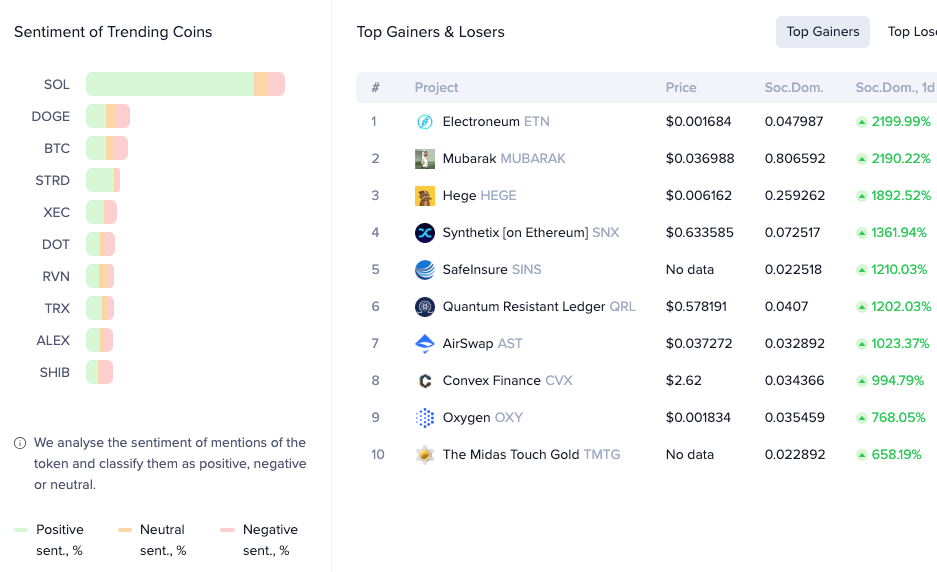Select the Top Gainers tab
937x572 pixels.
pos(823,32)
